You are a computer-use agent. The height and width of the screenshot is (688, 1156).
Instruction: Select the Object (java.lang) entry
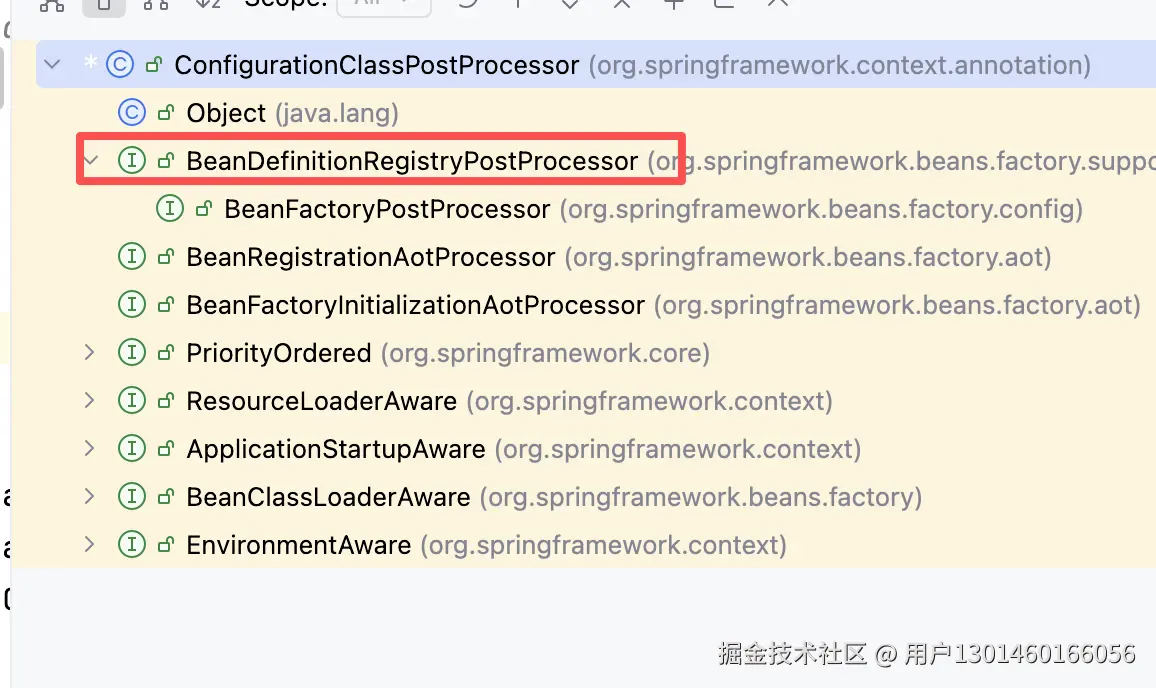tap(226, 113)
